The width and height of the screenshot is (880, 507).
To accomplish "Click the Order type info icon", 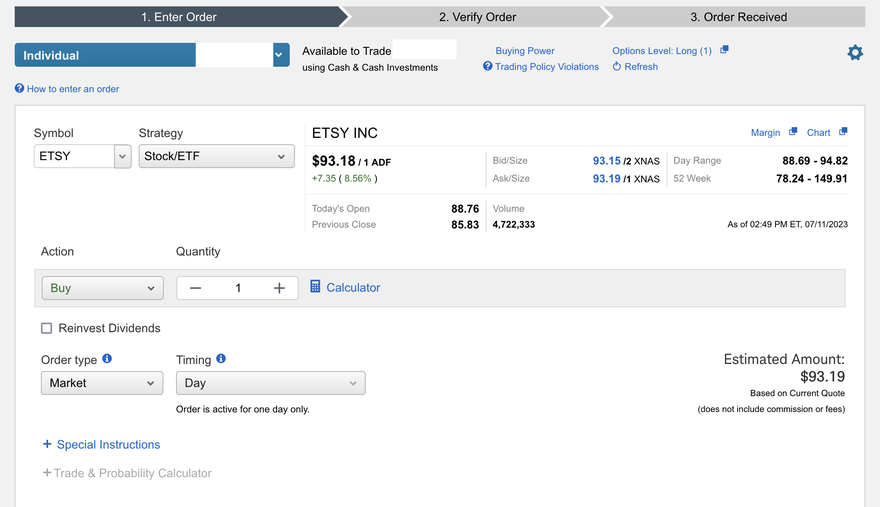I will (107, 358).
